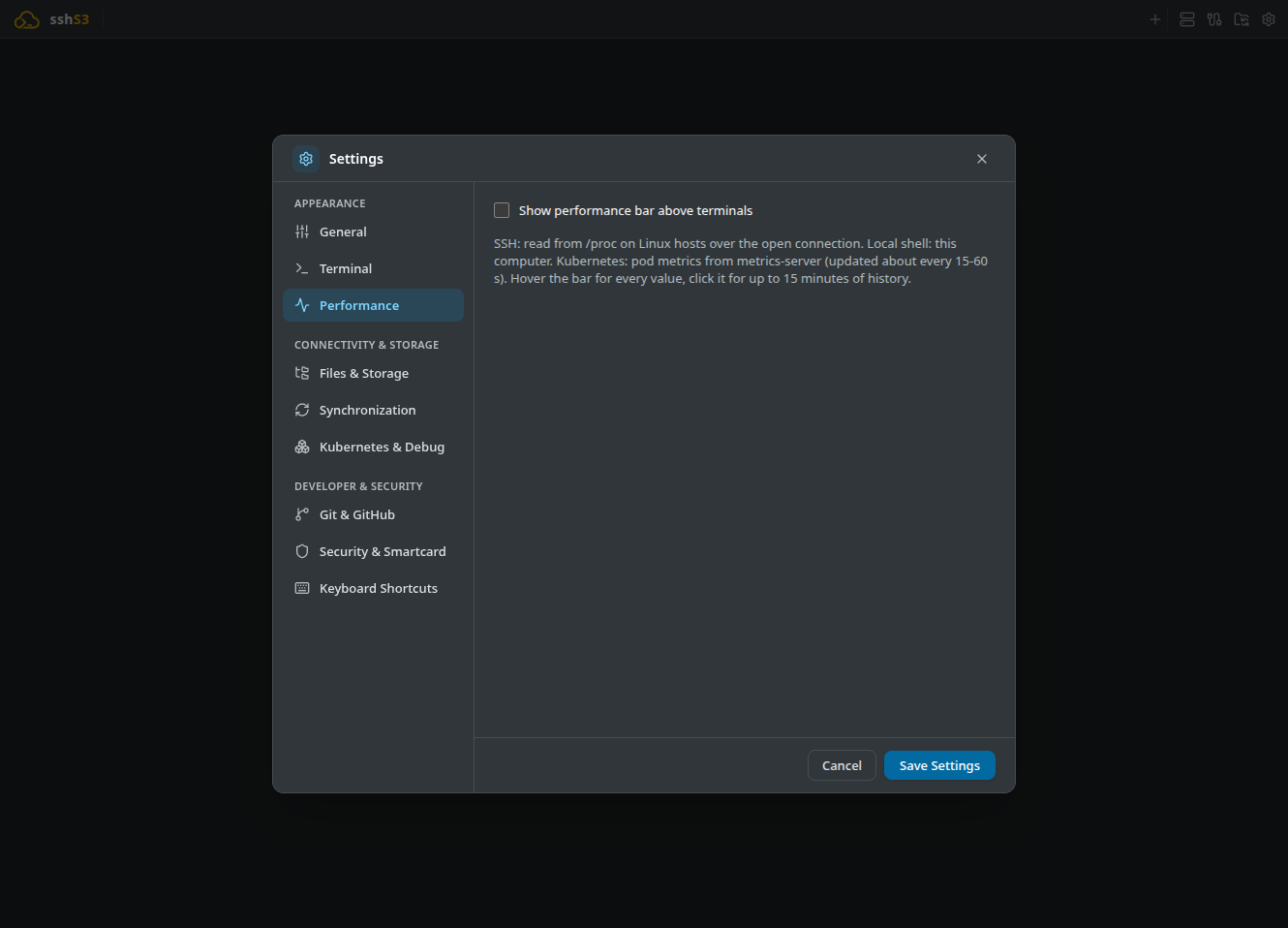Click the description text starting 'SSH: read from /proc'
1288x928 pixels.
[x=741, y=261]
